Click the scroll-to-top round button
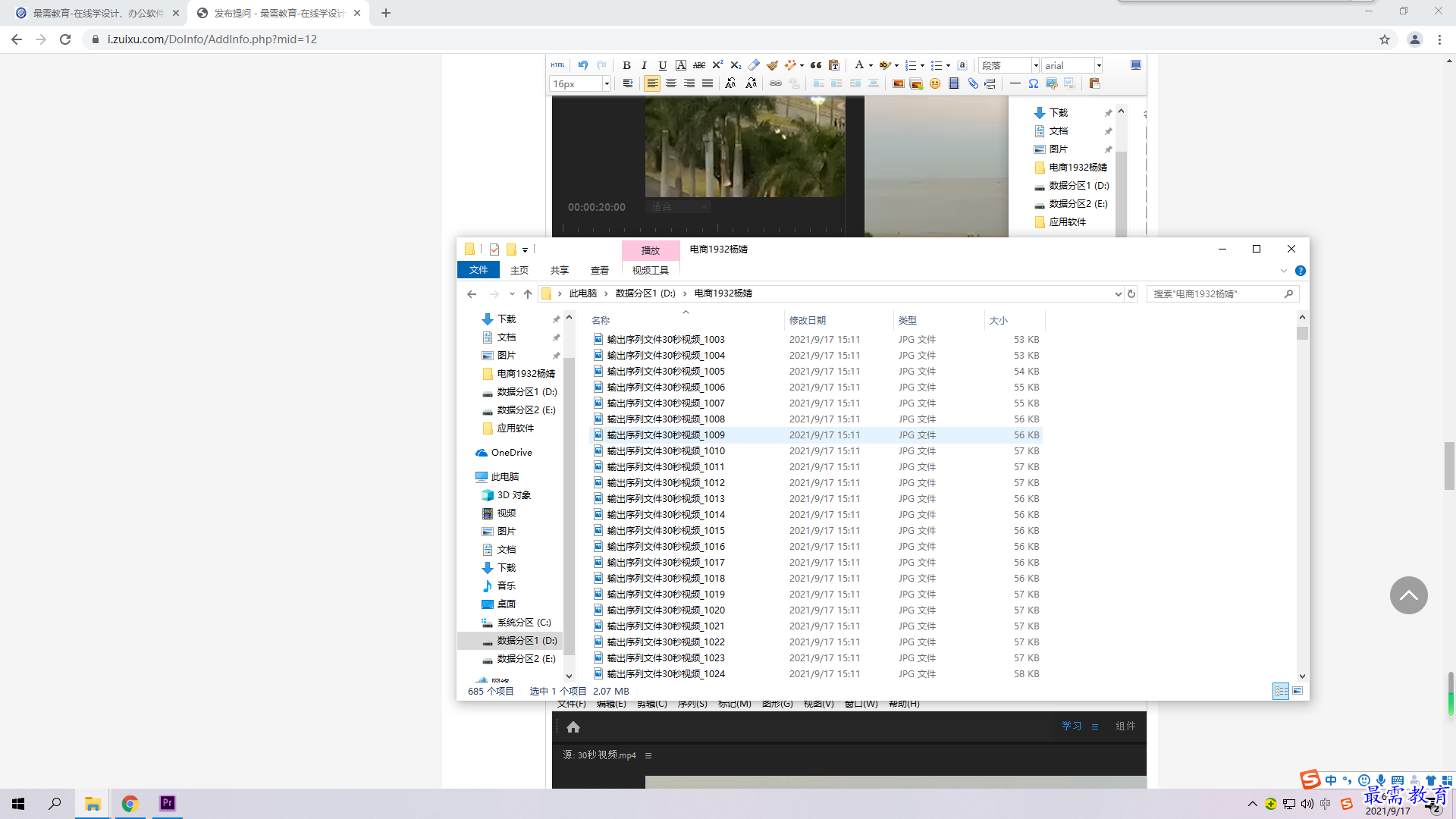 coord(1408,595)
